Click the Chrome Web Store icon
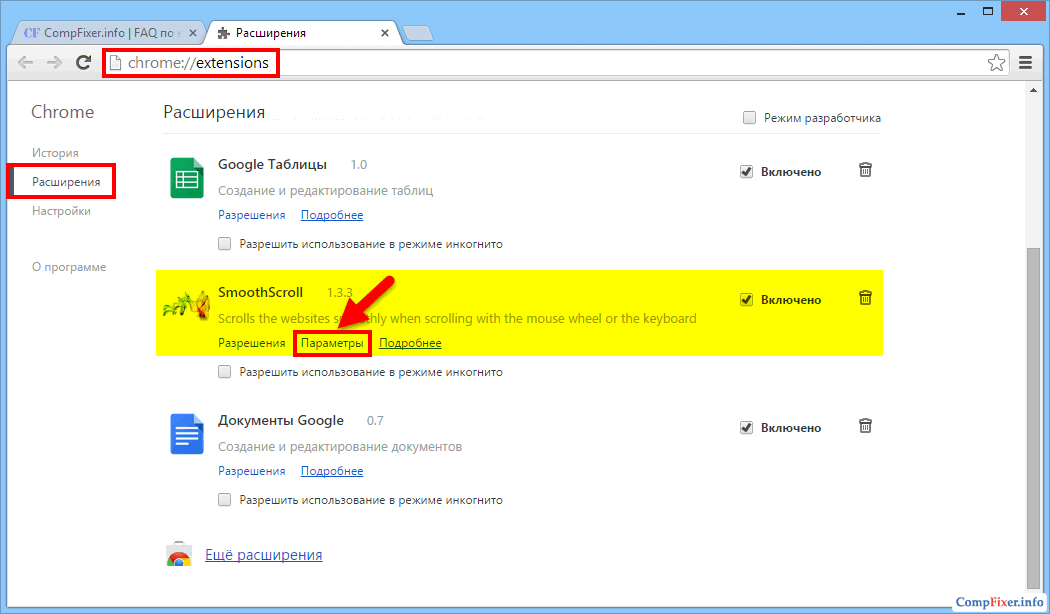 [179, 554]
